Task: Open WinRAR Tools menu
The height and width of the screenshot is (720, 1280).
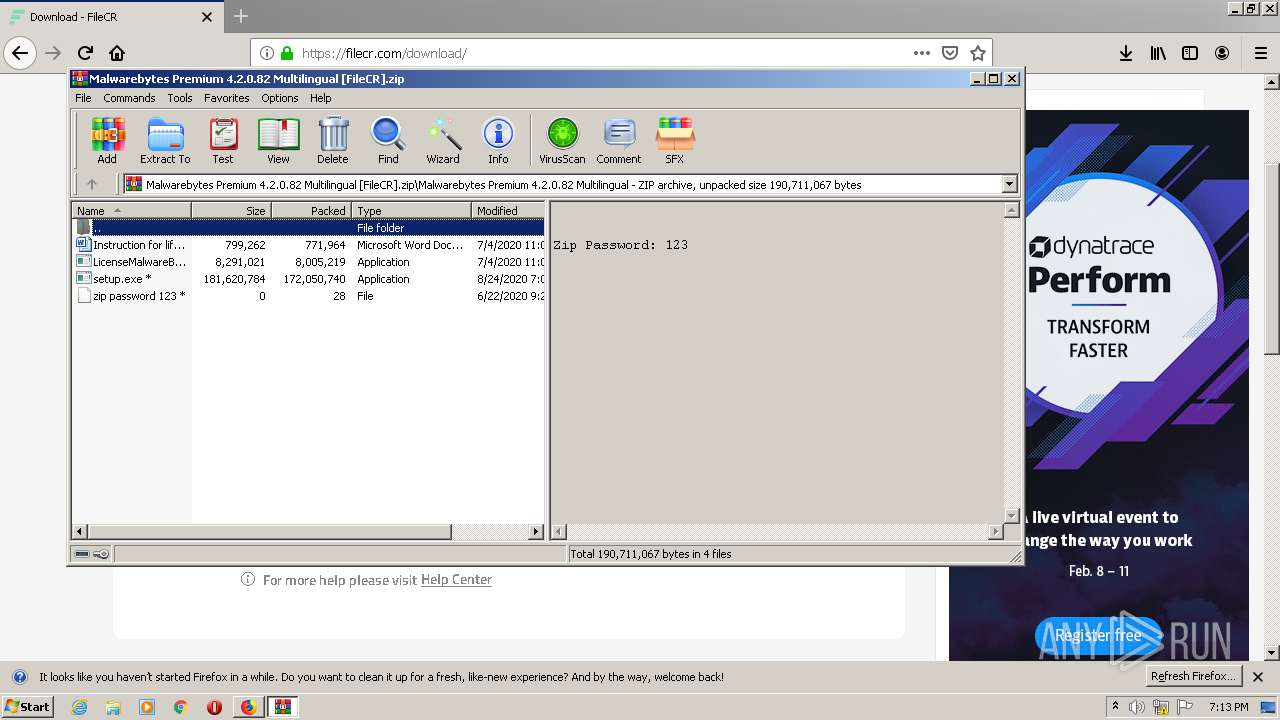Action: click(180, 98)
